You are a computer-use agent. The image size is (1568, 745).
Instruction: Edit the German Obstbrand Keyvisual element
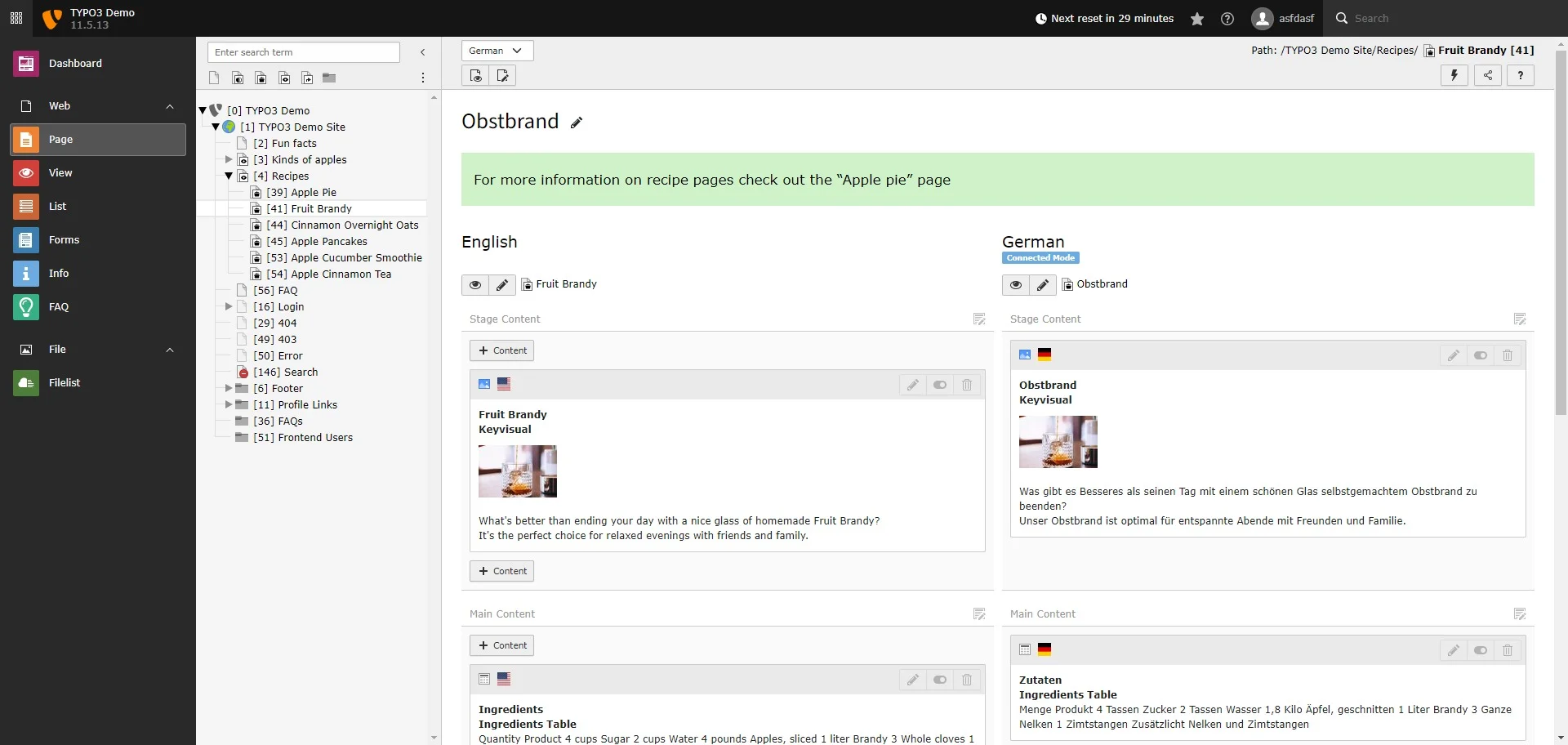point(1453,355)
